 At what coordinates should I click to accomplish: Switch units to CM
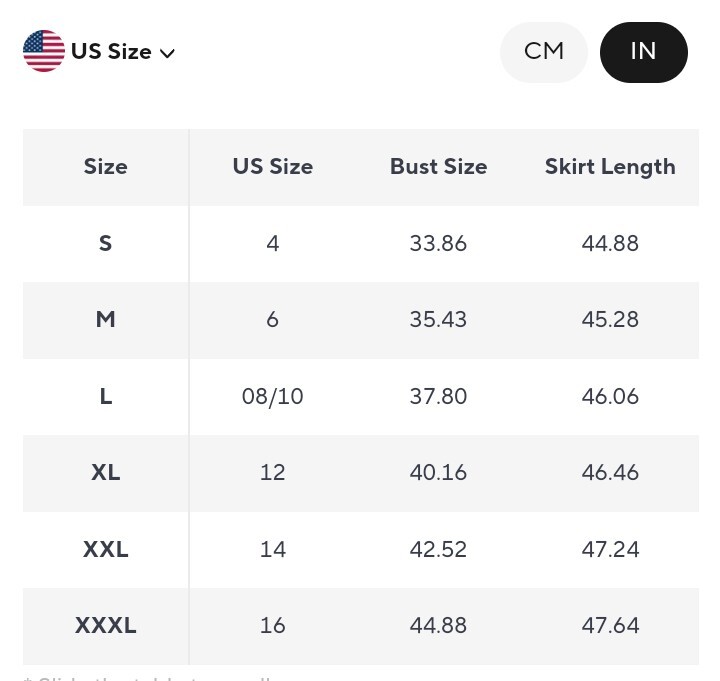point(544,52)
